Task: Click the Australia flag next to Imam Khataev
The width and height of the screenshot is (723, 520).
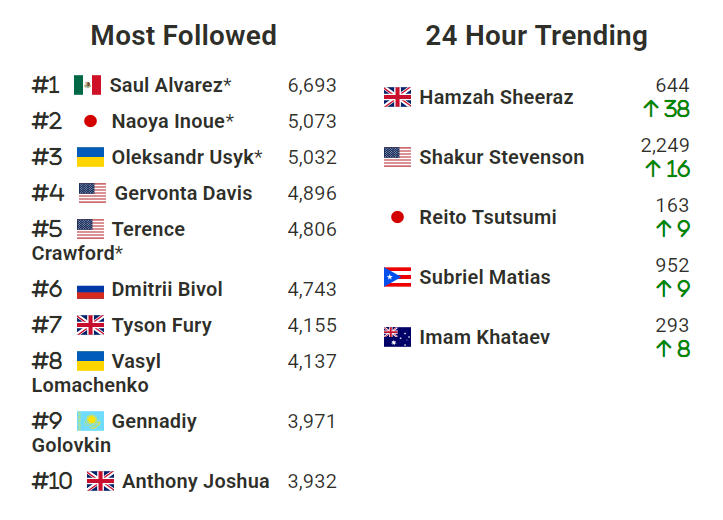Action: pyautogui.click(x=397, y=337)
